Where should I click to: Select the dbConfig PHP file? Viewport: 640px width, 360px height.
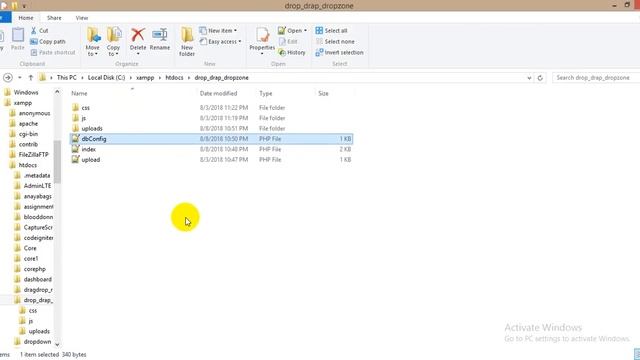(x=211, y=139)
